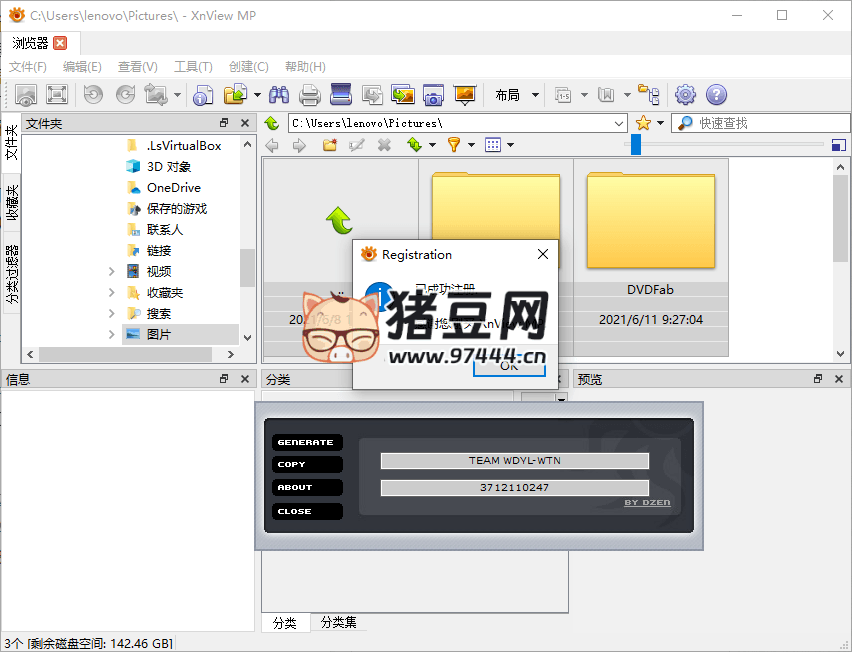The width and height of the screenshot is (852, 652).
Task: Click the new folder icon in browser toolbar
Action: click(x=329, y=146)
